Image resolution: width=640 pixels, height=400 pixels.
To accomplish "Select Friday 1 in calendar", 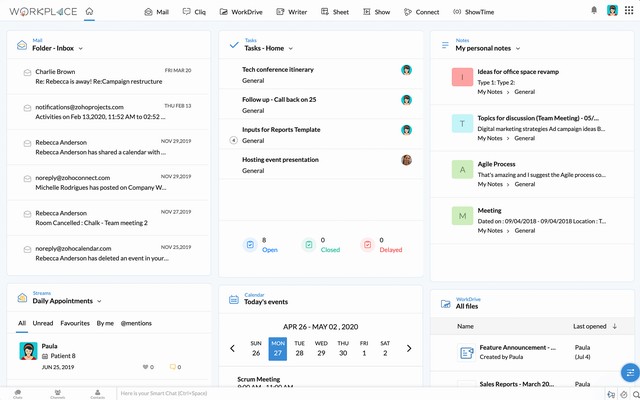I will coord(364,349).
